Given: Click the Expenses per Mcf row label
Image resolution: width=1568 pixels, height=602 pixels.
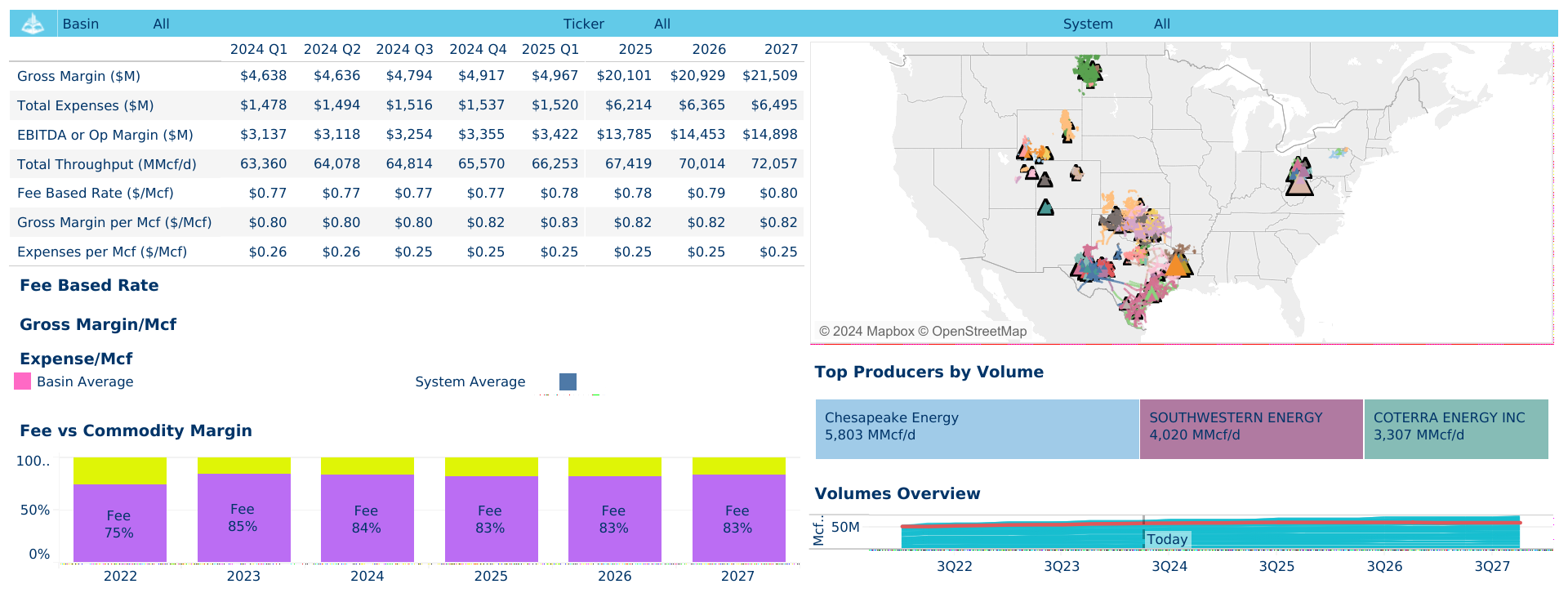Looking at the screenshot, I should click(102, 252).
